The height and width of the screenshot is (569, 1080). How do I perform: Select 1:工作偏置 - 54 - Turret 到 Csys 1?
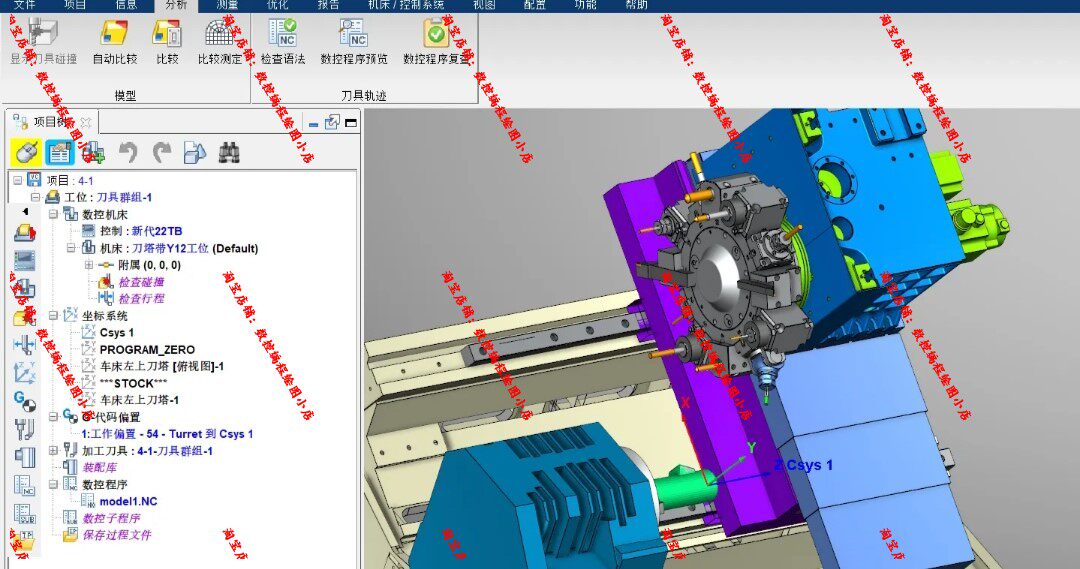click(x=167, y=434)
